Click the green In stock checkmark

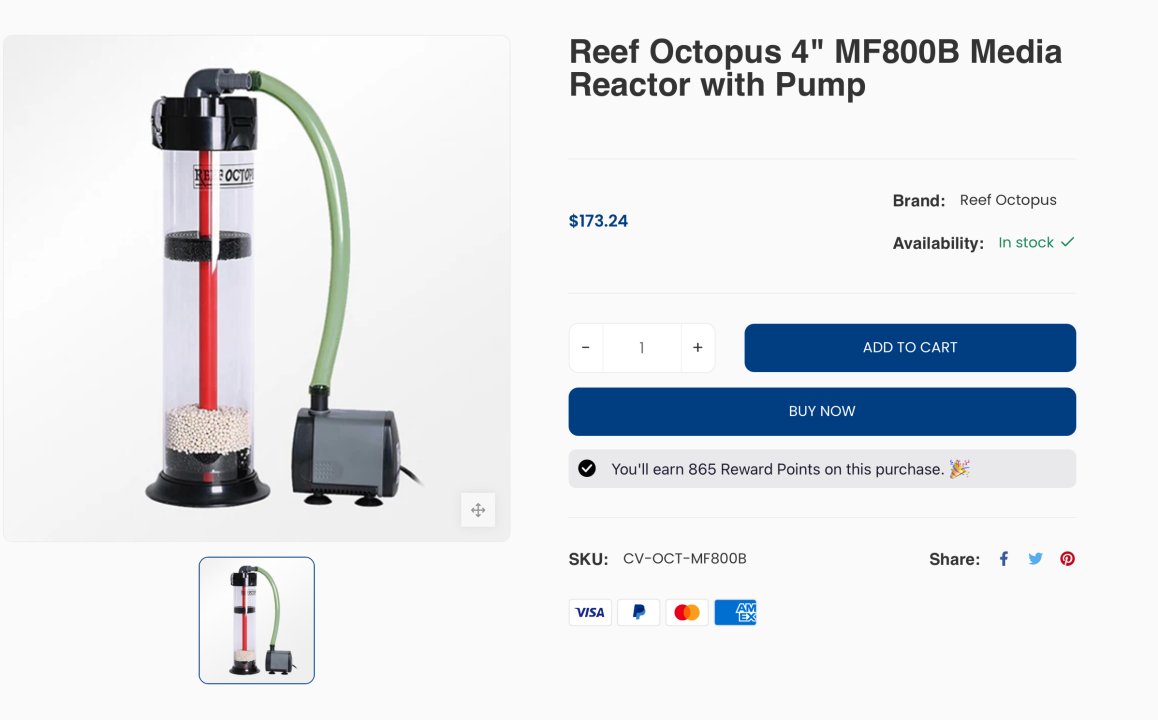coord(1068,242)
